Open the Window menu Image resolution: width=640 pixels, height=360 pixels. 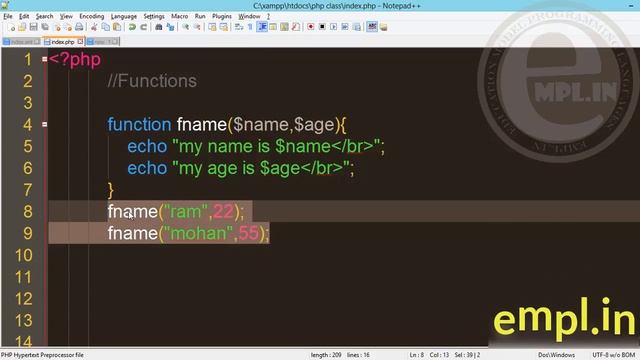click(249, 16)
